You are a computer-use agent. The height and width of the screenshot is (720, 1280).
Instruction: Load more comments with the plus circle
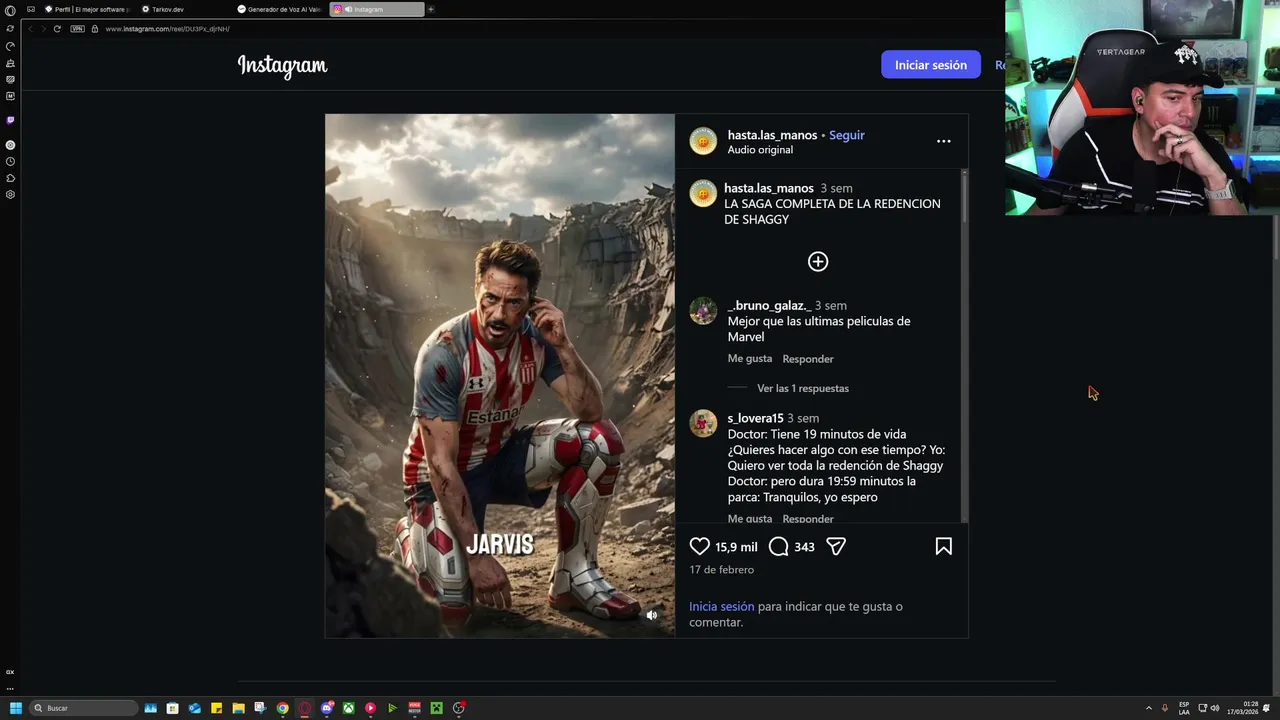(818, 261)
